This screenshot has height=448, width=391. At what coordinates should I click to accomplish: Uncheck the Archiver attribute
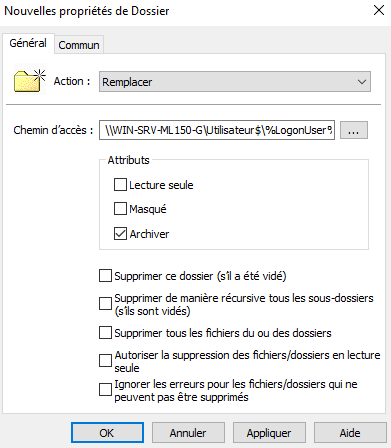(120, 234)
